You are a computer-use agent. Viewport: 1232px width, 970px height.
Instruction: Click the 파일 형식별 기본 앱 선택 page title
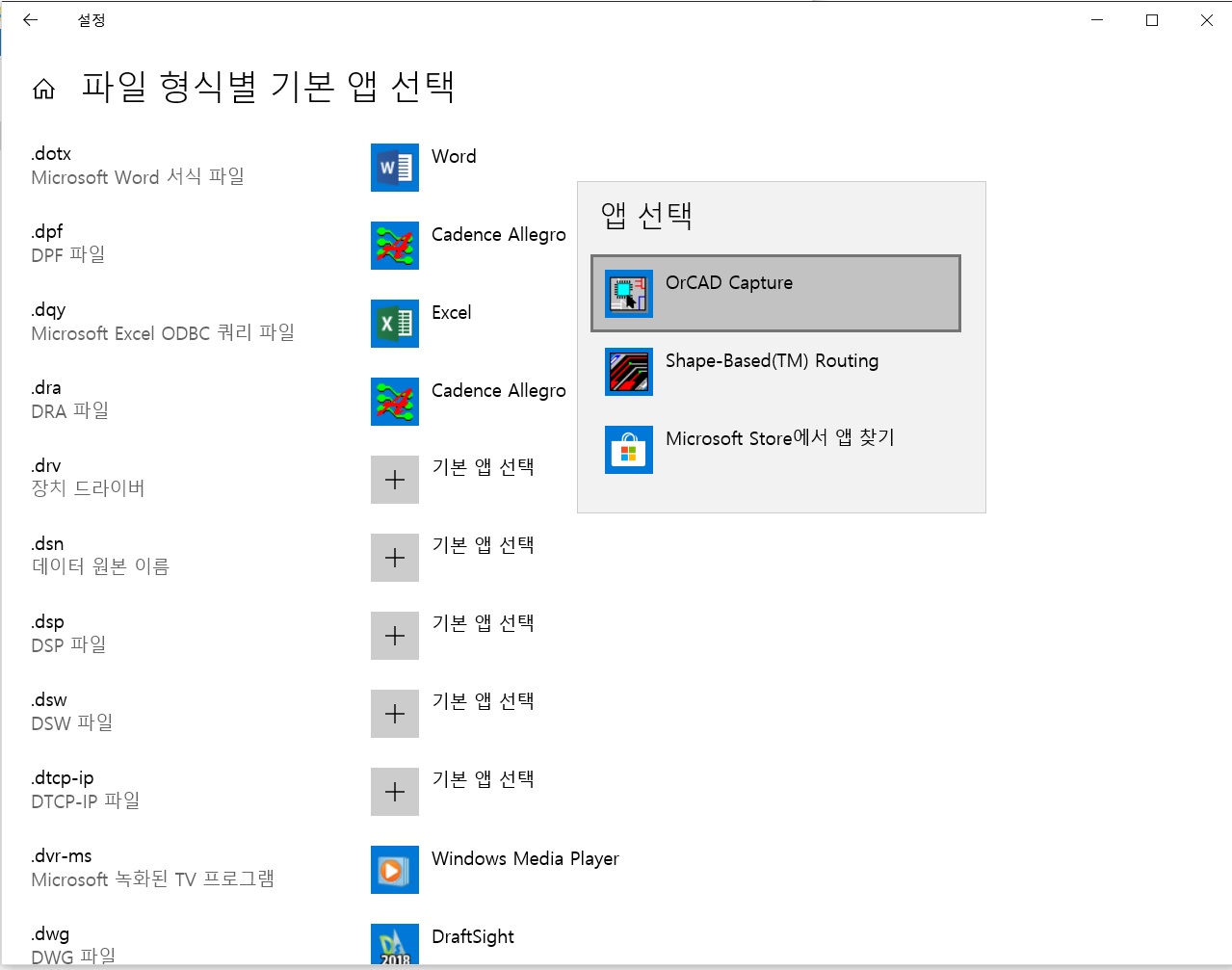[268, 87]
